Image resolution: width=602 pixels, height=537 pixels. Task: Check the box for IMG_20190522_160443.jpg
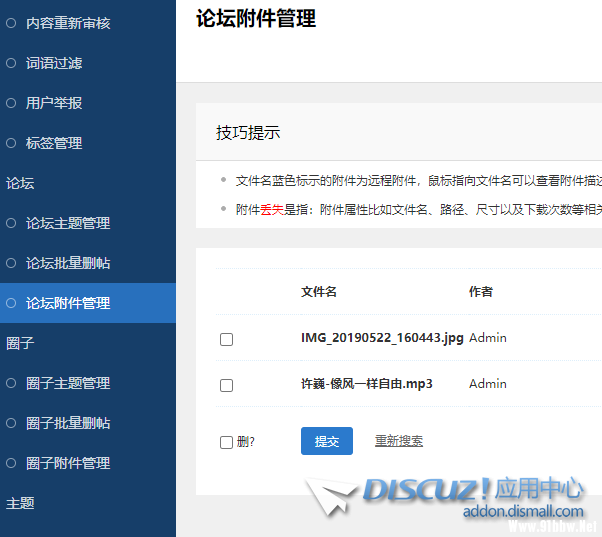pos(226,340)
